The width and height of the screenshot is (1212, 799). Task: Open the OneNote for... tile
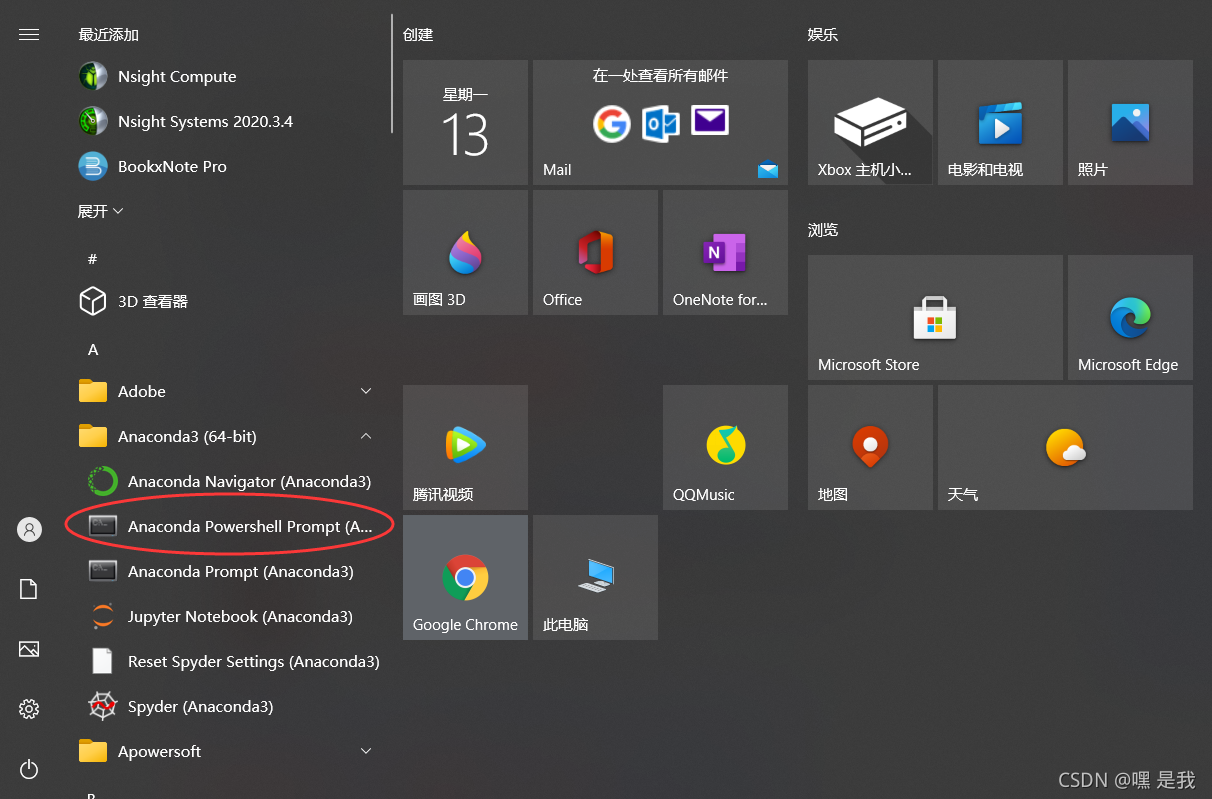pyautogui.click(x=725, y=252)
